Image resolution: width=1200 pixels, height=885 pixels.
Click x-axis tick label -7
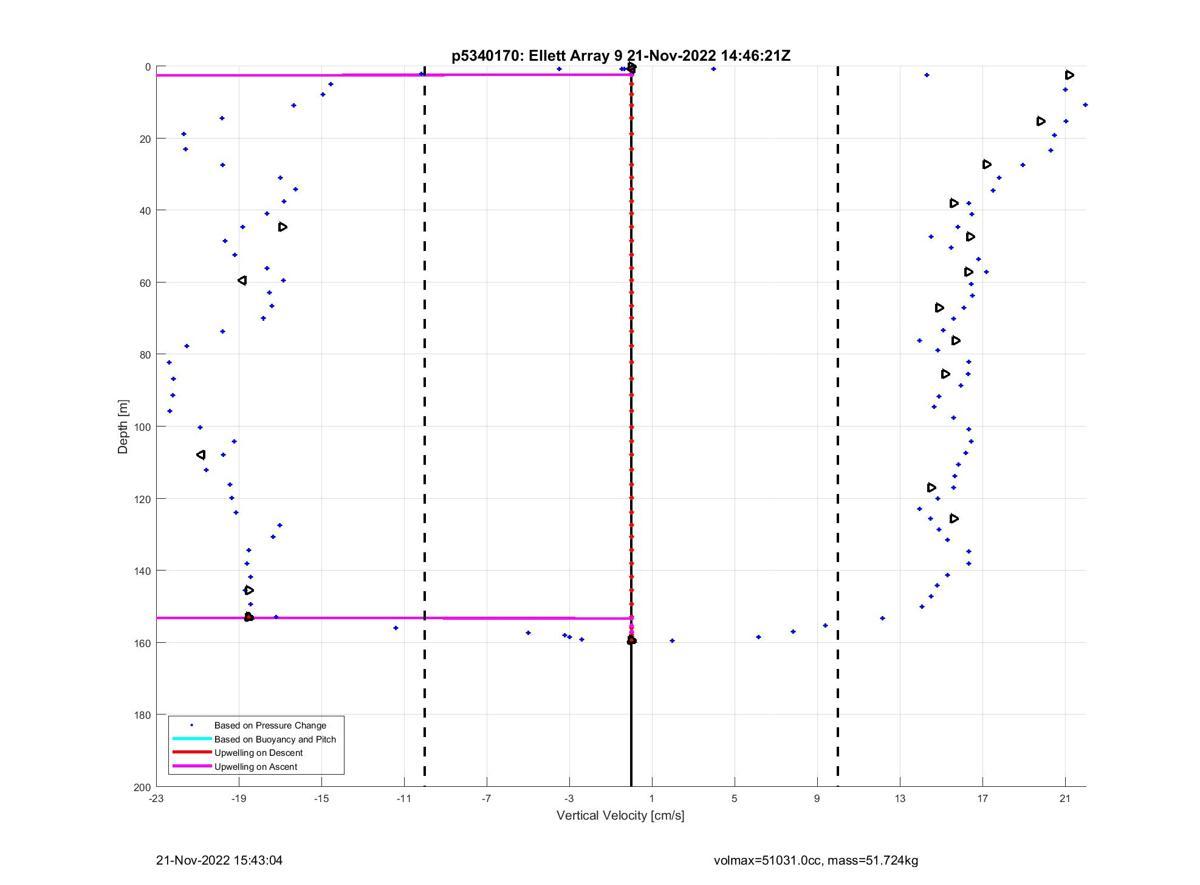click(x=487, y=799)
